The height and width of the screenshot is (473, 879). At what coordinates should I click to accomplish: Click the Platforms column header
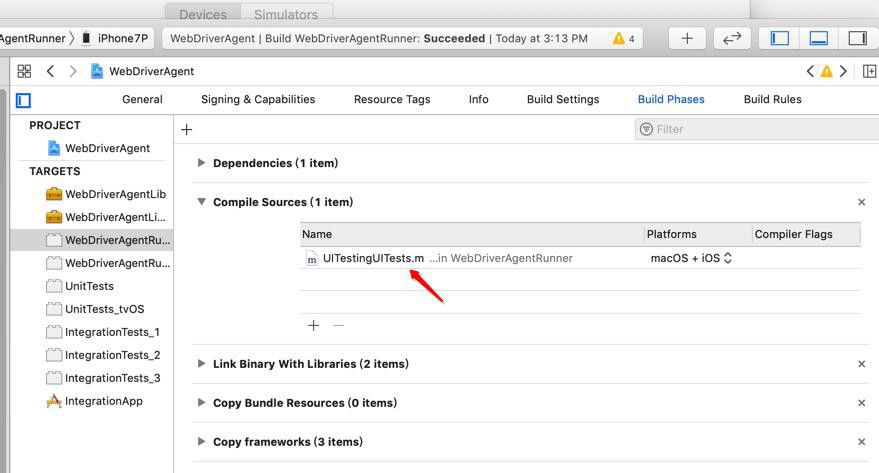698,234
